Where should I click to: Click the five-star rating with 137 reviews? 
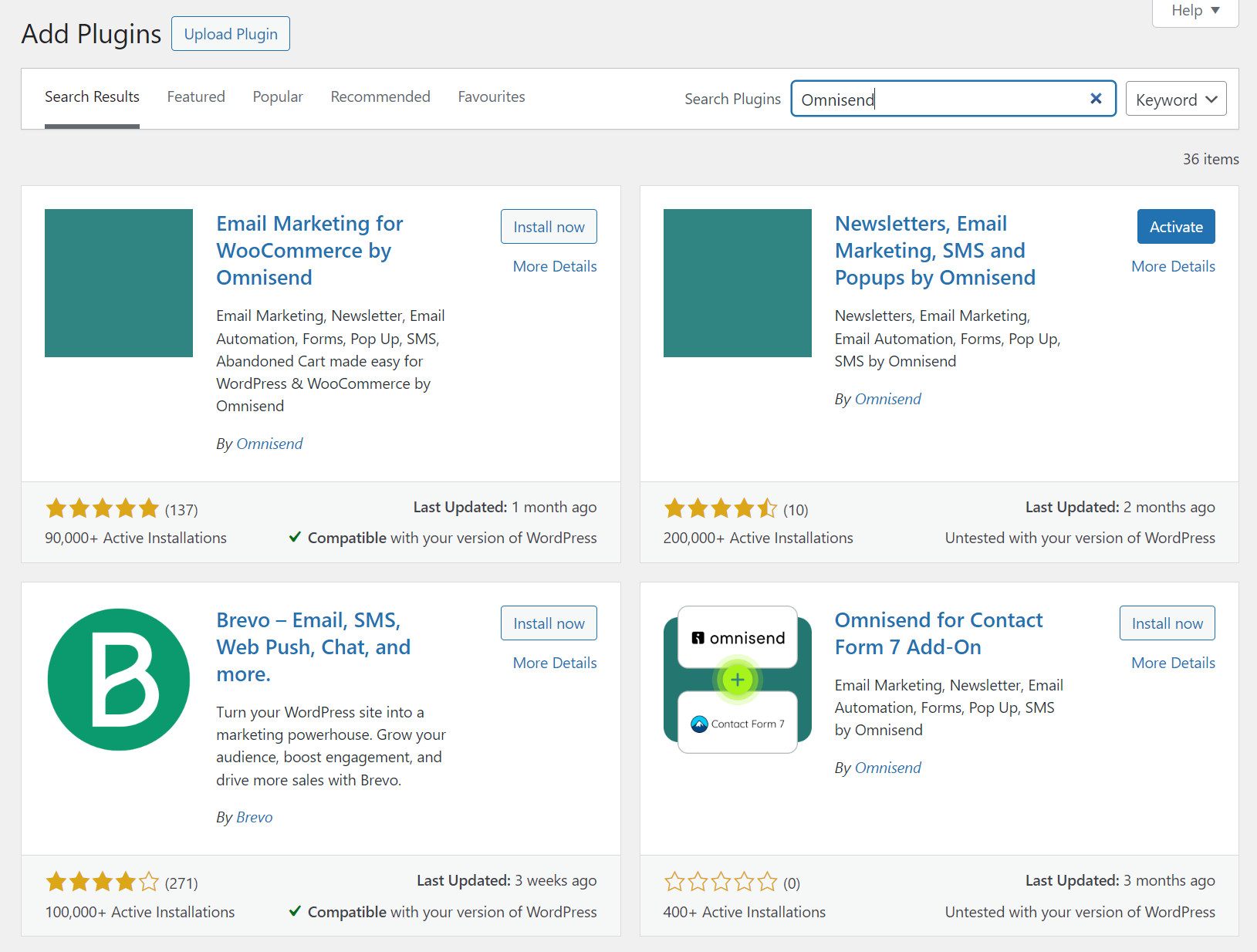[x=102, y=508]
